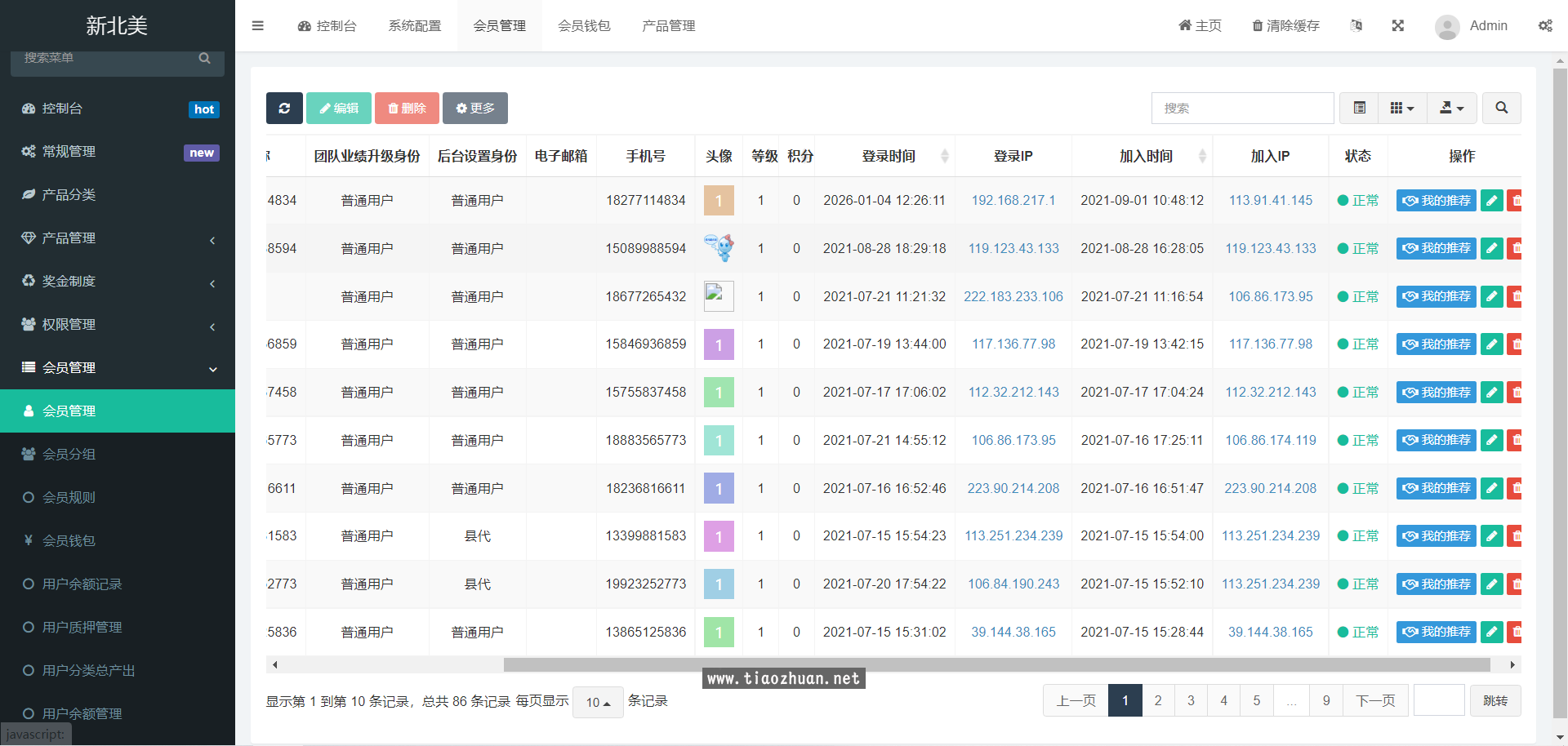
Task: Click login IP link 192.168.217.1
Action: pyautogui.click(x=1013, y=201)
